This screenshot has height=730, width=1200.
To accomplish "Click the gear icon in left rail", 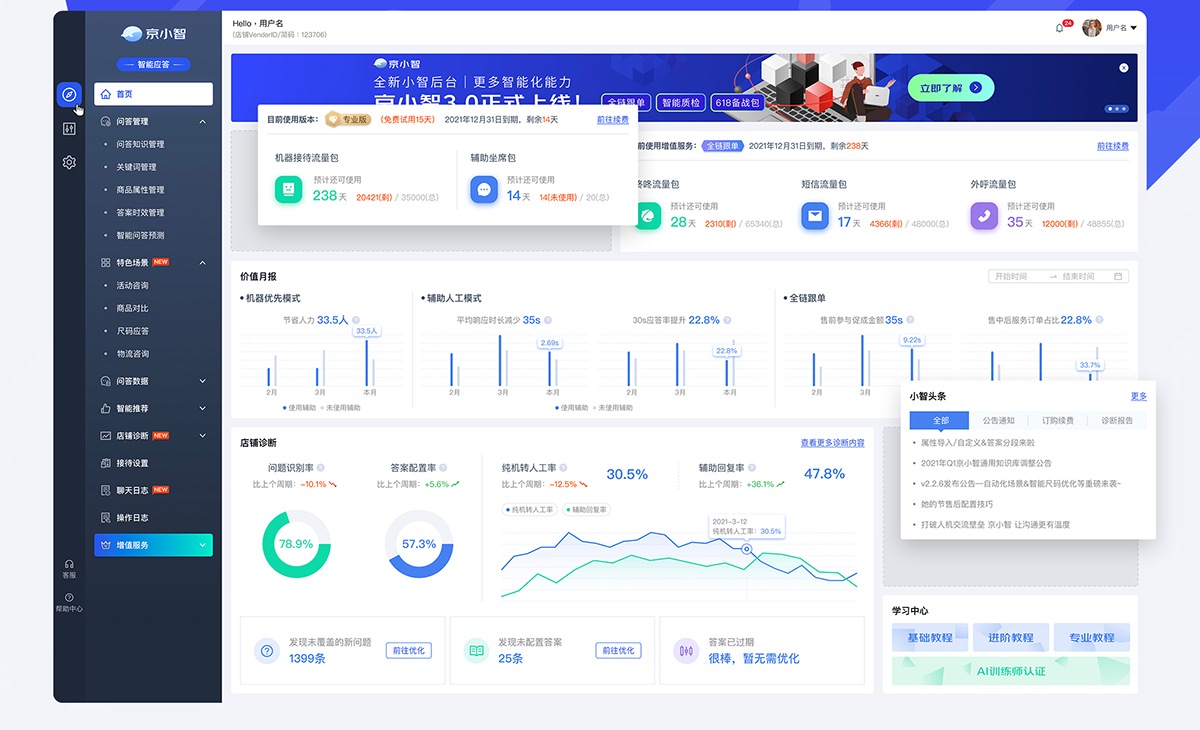I will point(69,162).
